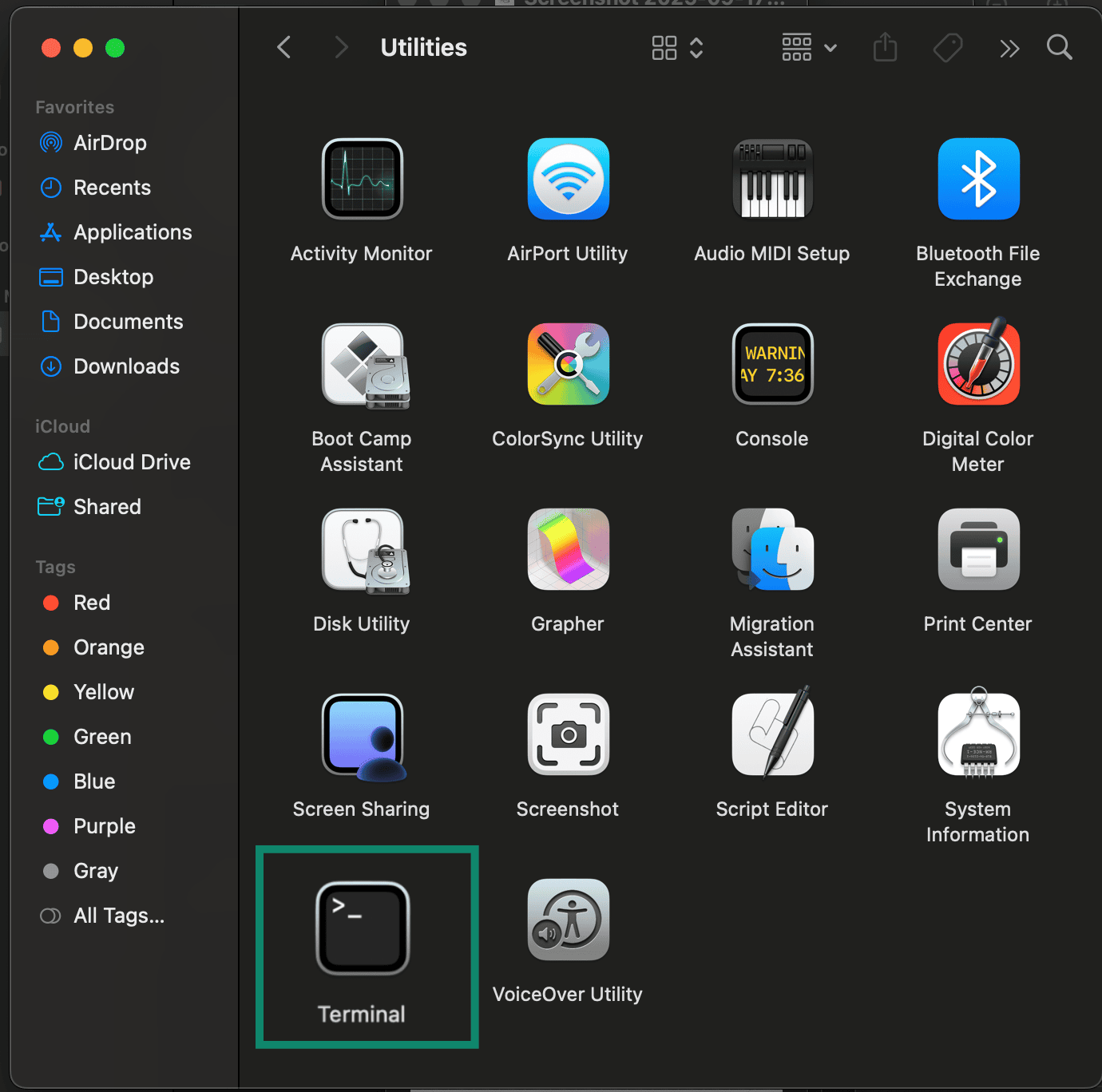Go forward with the right chevron

(x=341, y=48)
